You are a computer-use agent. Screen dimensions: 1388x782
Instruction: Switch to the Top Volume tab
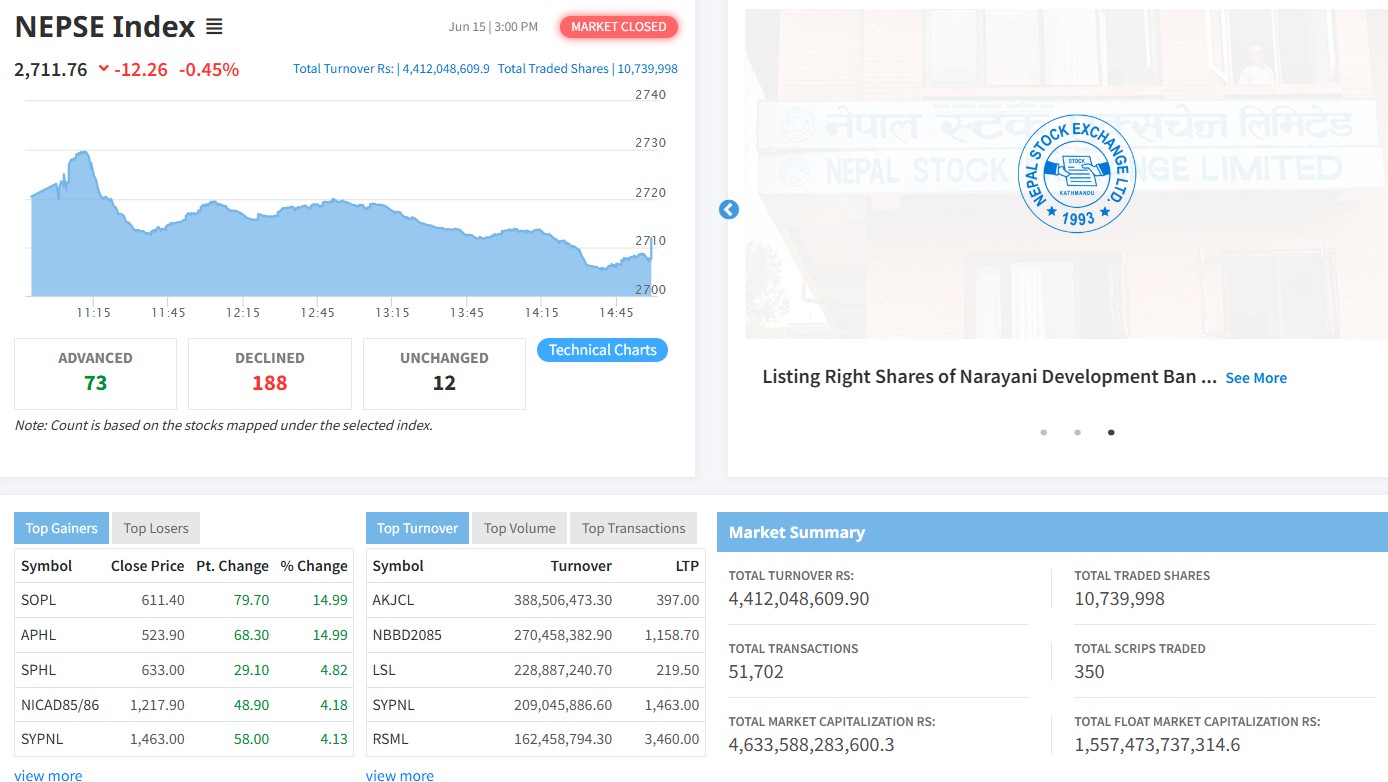[x=520, y=528]
